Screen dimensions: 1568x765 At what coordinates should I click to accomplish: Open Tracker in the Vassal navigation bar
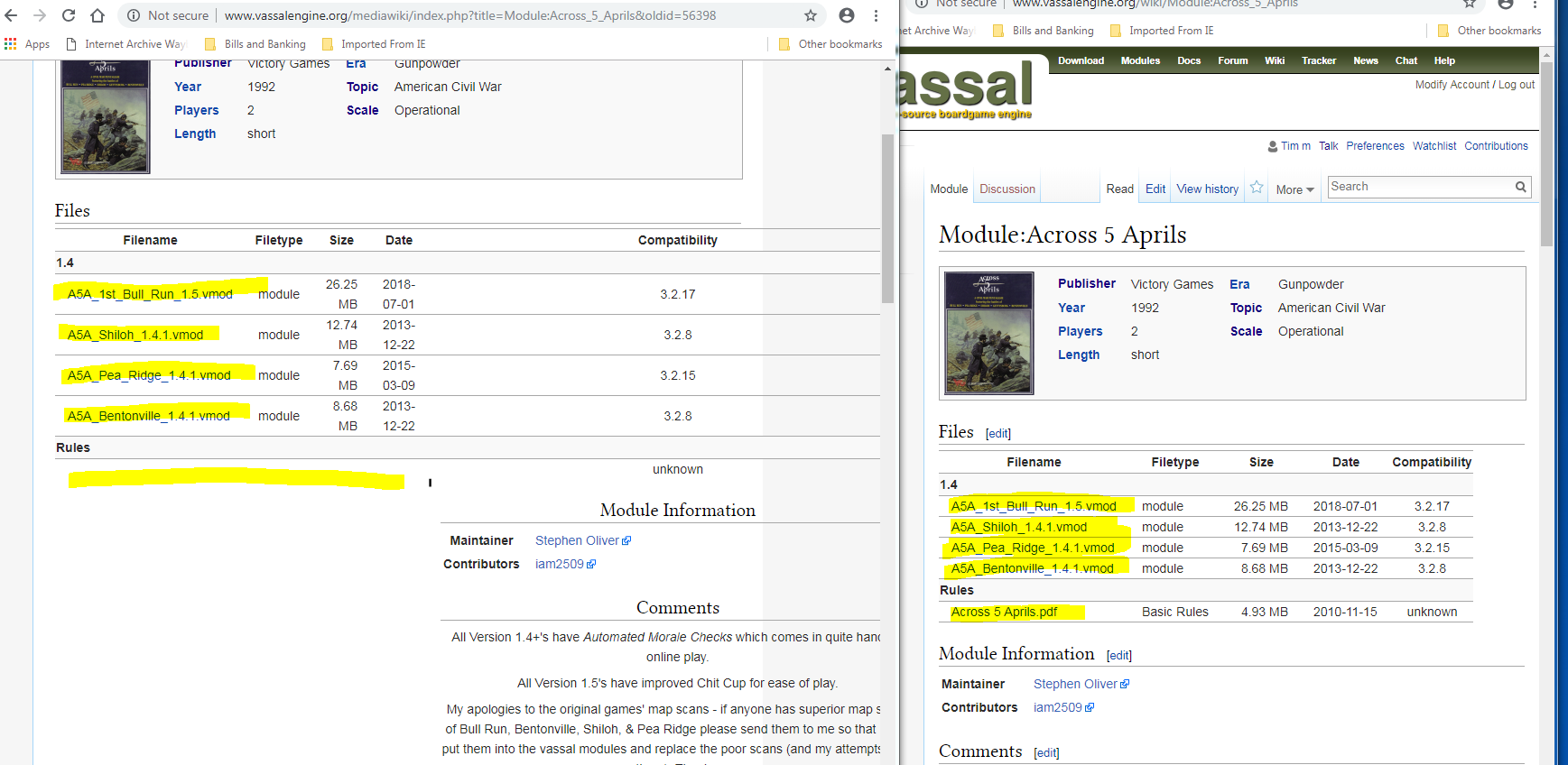click(x=1319, y=60)
